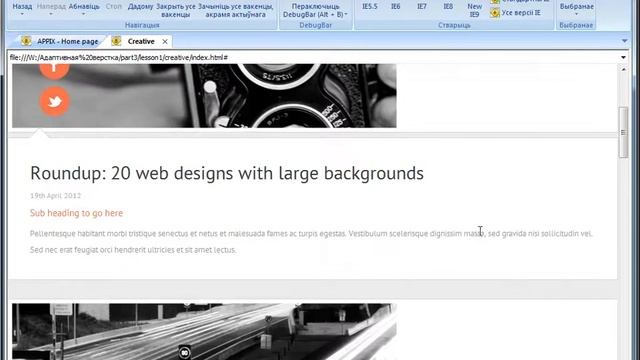Click the Pellentesque habitant paragraph text

coord(311,242)
